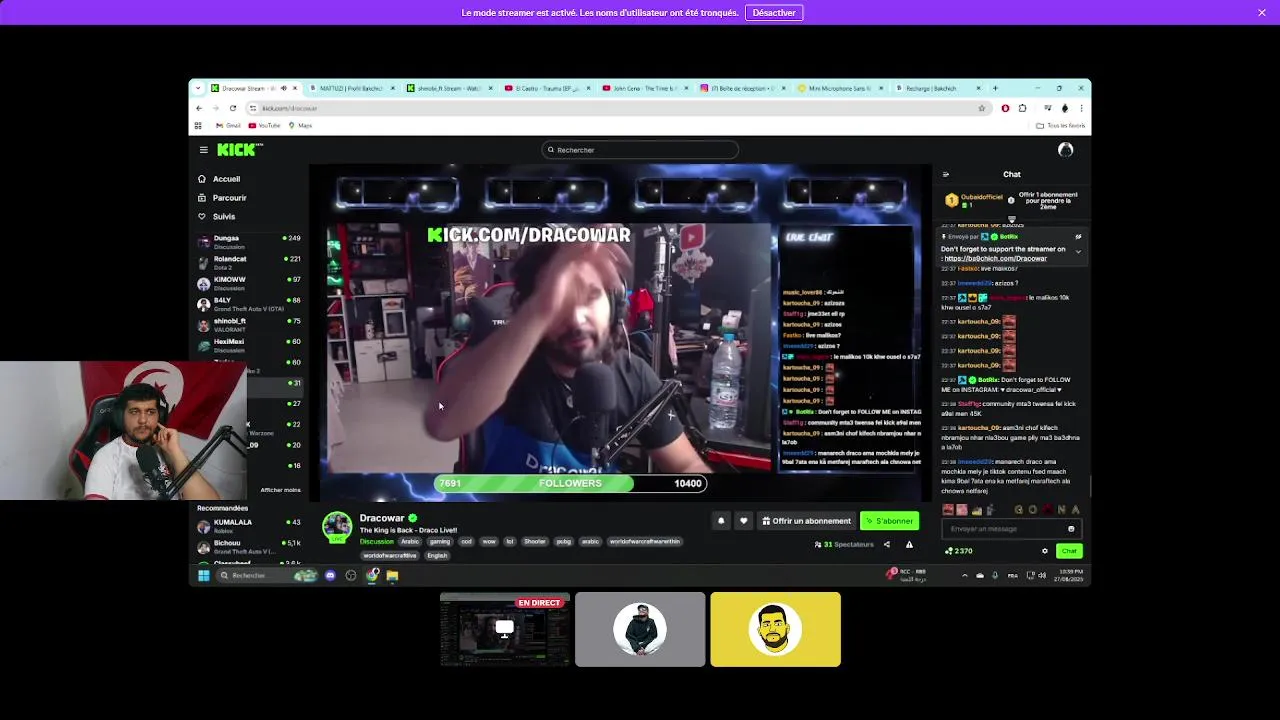Toggle notifications with the bell icon

pyautogui.click(x=721, y=521)
